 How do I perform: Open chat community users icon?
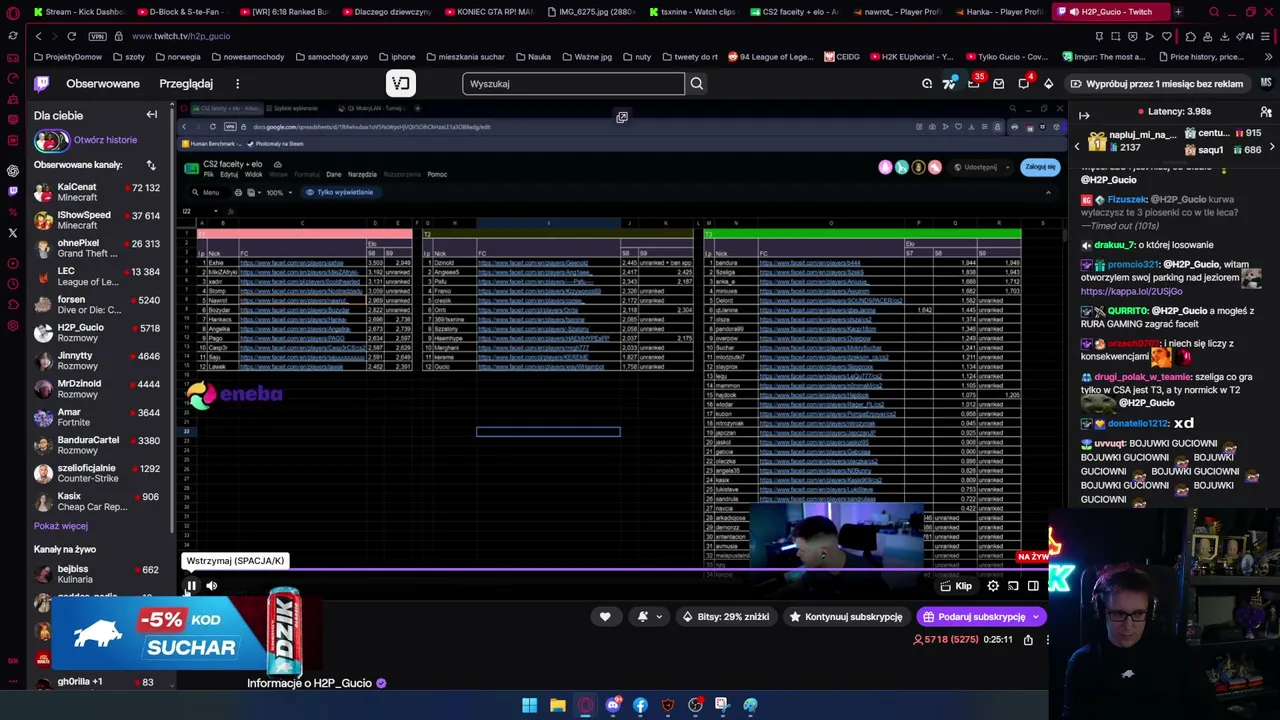coord(1266,112)
